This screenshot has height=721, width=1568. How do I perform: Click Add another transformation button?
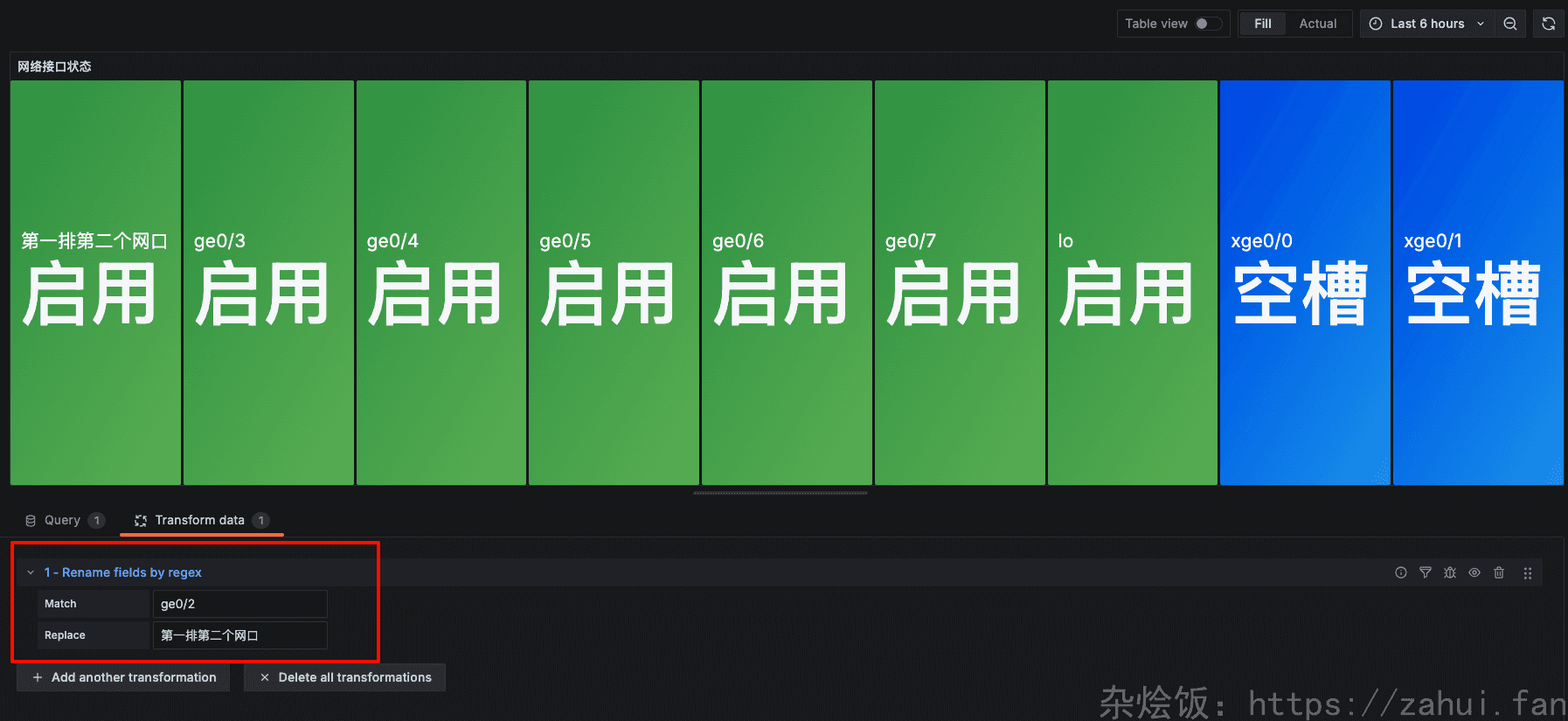click(x=124, y=677)
